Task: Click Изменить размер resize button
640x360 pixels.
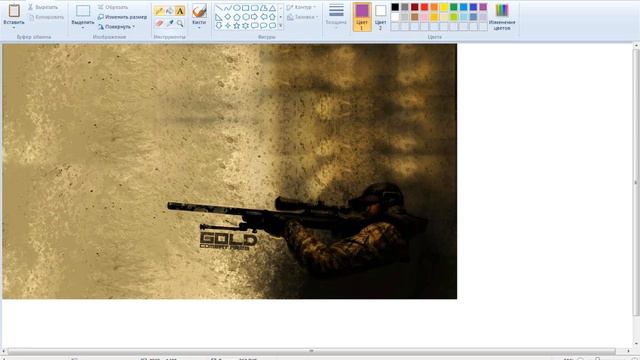Action: (122, 17)
